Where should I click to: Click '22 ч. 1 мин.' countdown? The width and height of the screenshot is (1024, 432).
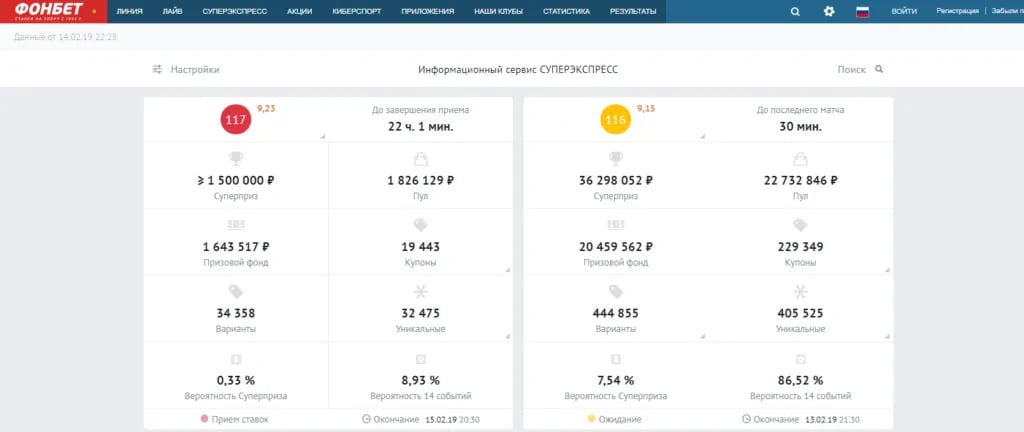coord(420,127)
